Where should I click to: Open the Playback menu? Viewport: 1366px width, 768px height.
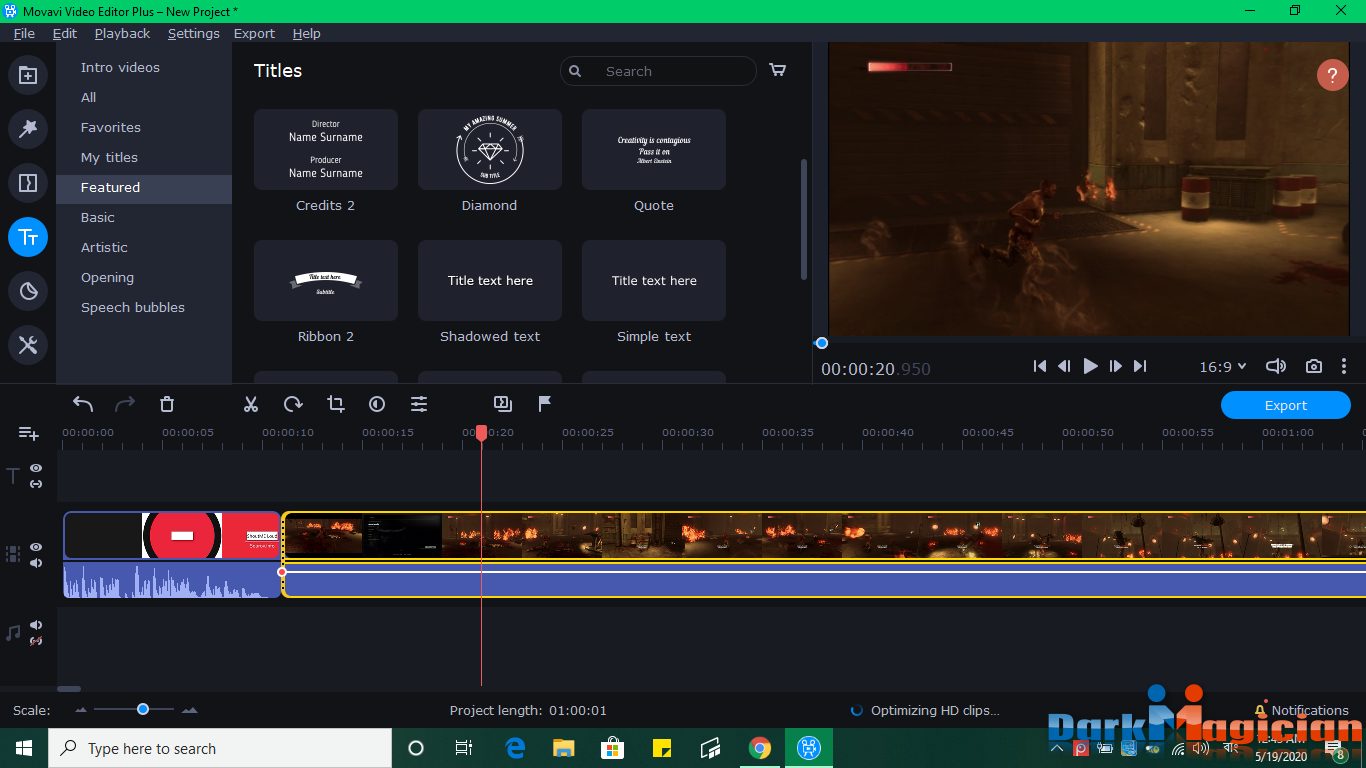pos(122,33)
